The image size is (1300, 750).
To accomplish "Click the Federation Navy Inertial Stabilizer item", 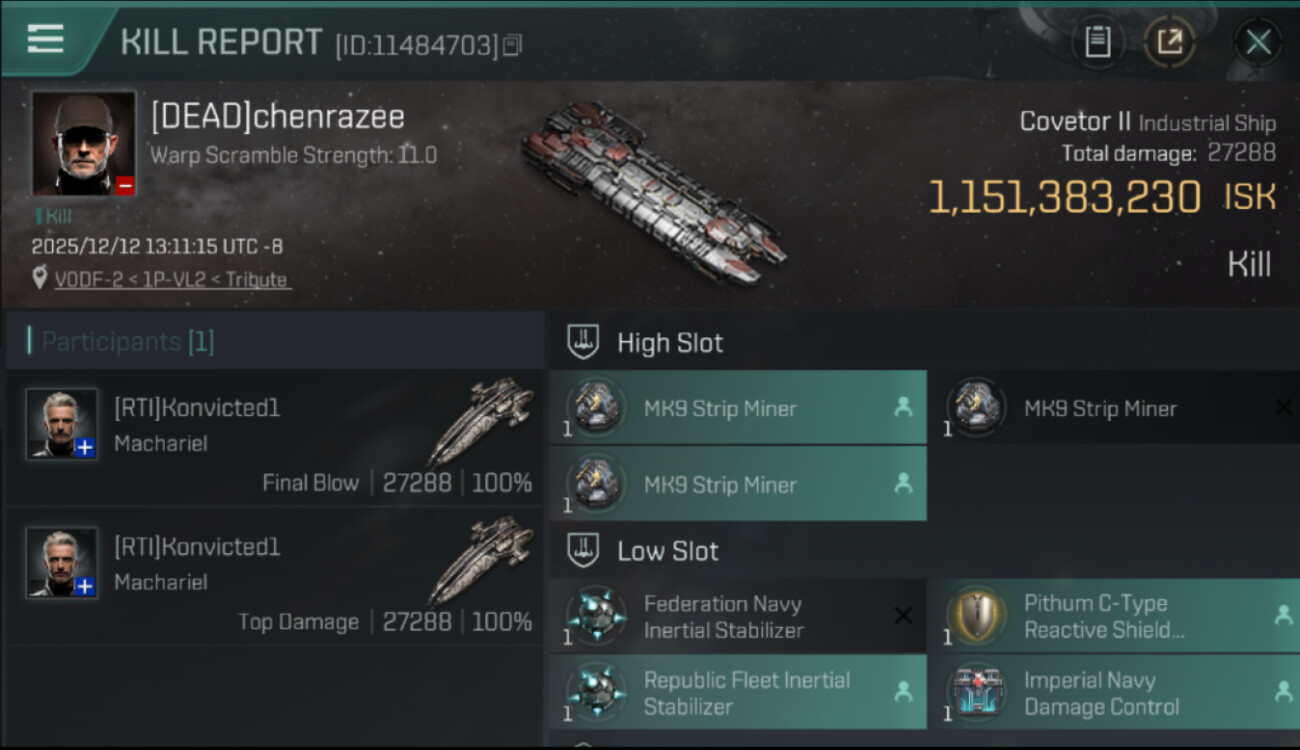I will click(738, 617).
